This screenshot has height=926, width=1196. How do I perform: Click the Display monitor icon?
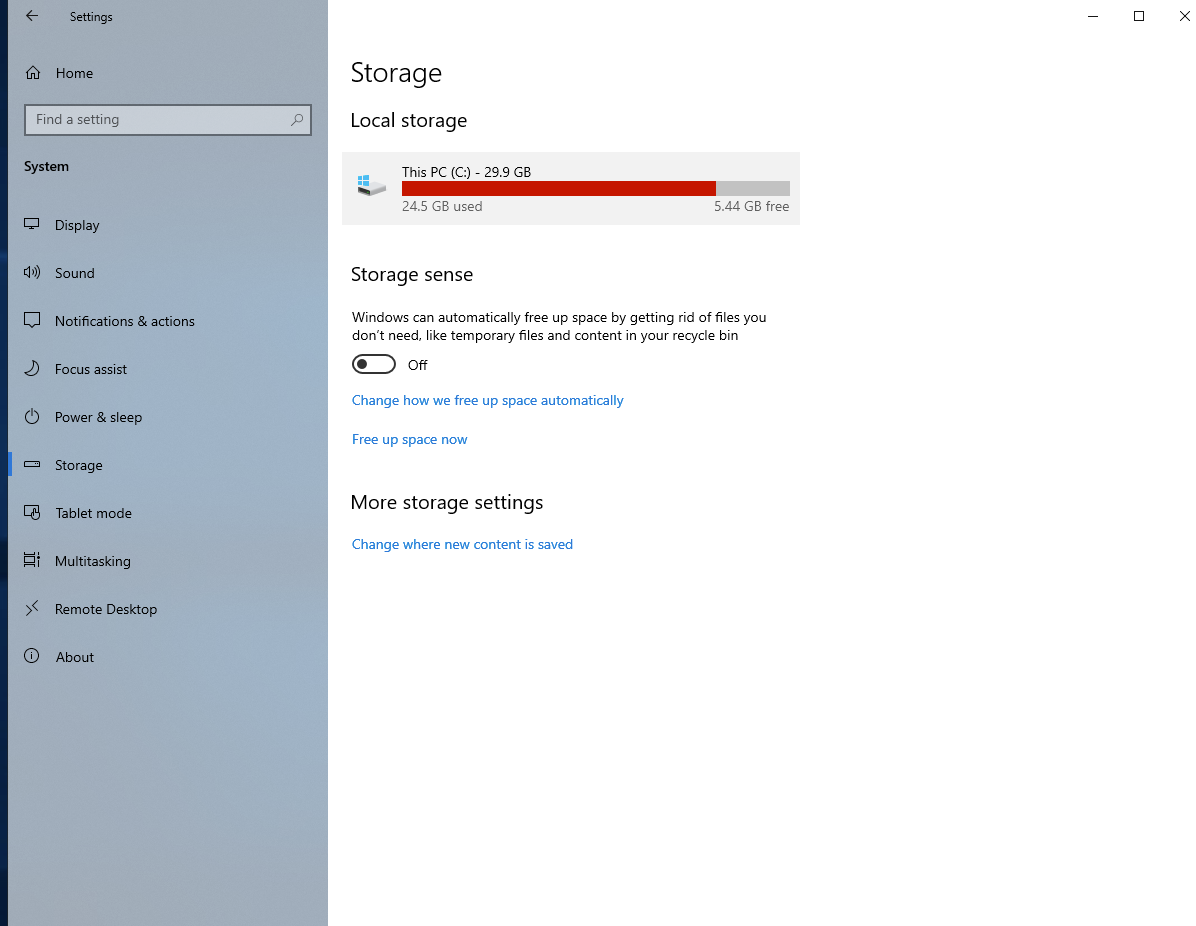click(x=31, y=224)
